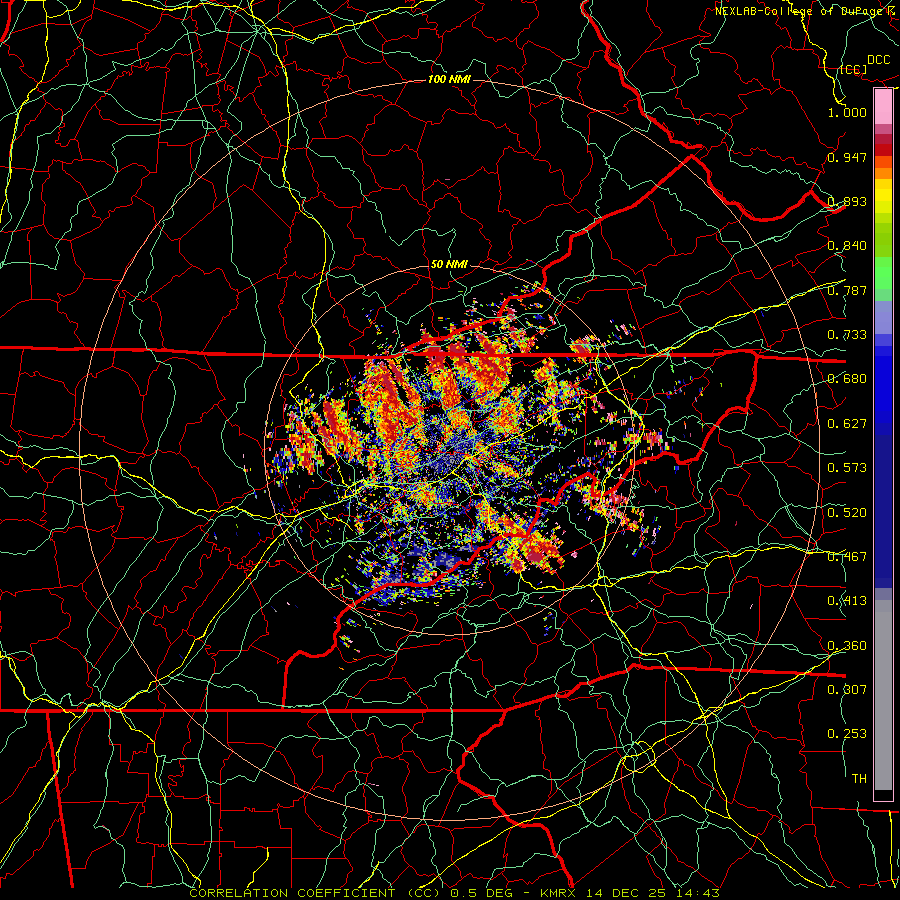Click the DCC label above the color scale
The image size is (900, 900).
tap(879, 60)
